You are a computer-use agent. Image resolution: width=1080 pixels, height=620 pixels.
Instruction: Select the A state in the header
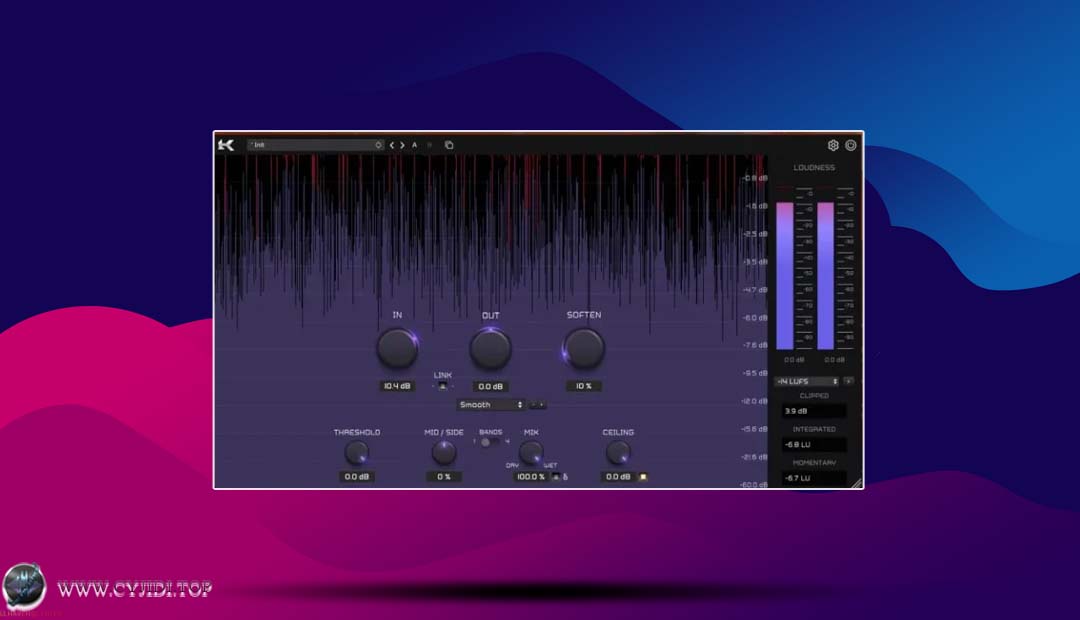click(415, 145)
